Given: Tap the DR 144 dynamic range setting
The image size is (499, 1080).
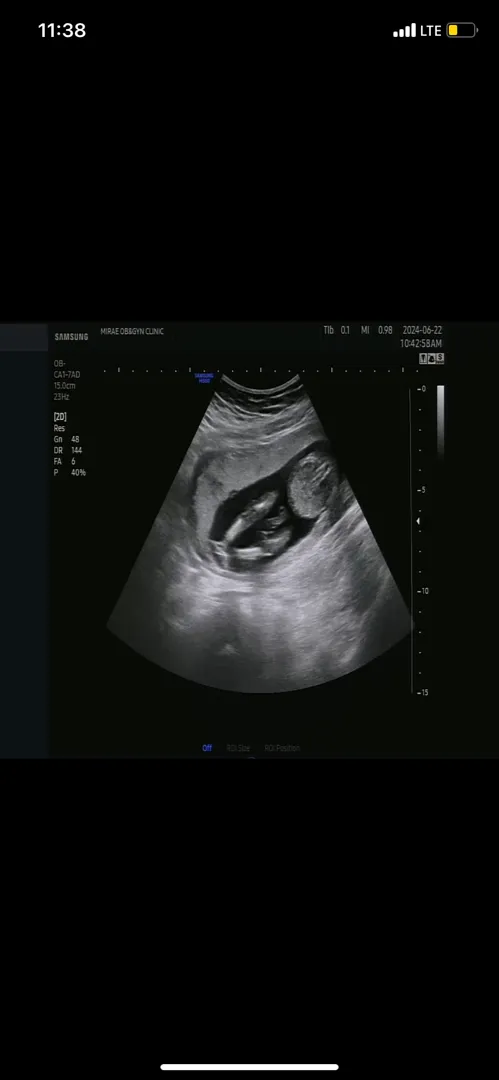Looking at the screenshot, I should (68, 450).
